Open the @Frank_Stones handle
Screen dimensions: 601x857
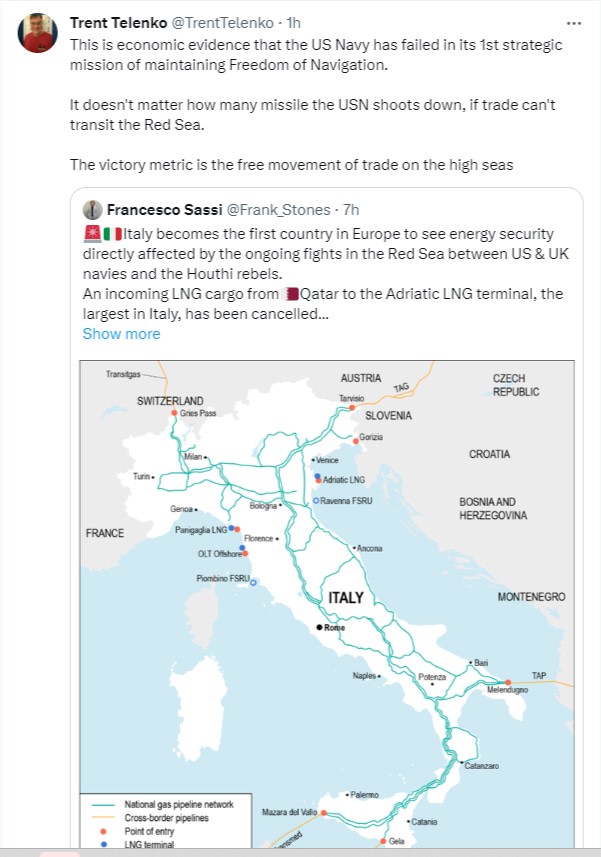coord(278,210)
